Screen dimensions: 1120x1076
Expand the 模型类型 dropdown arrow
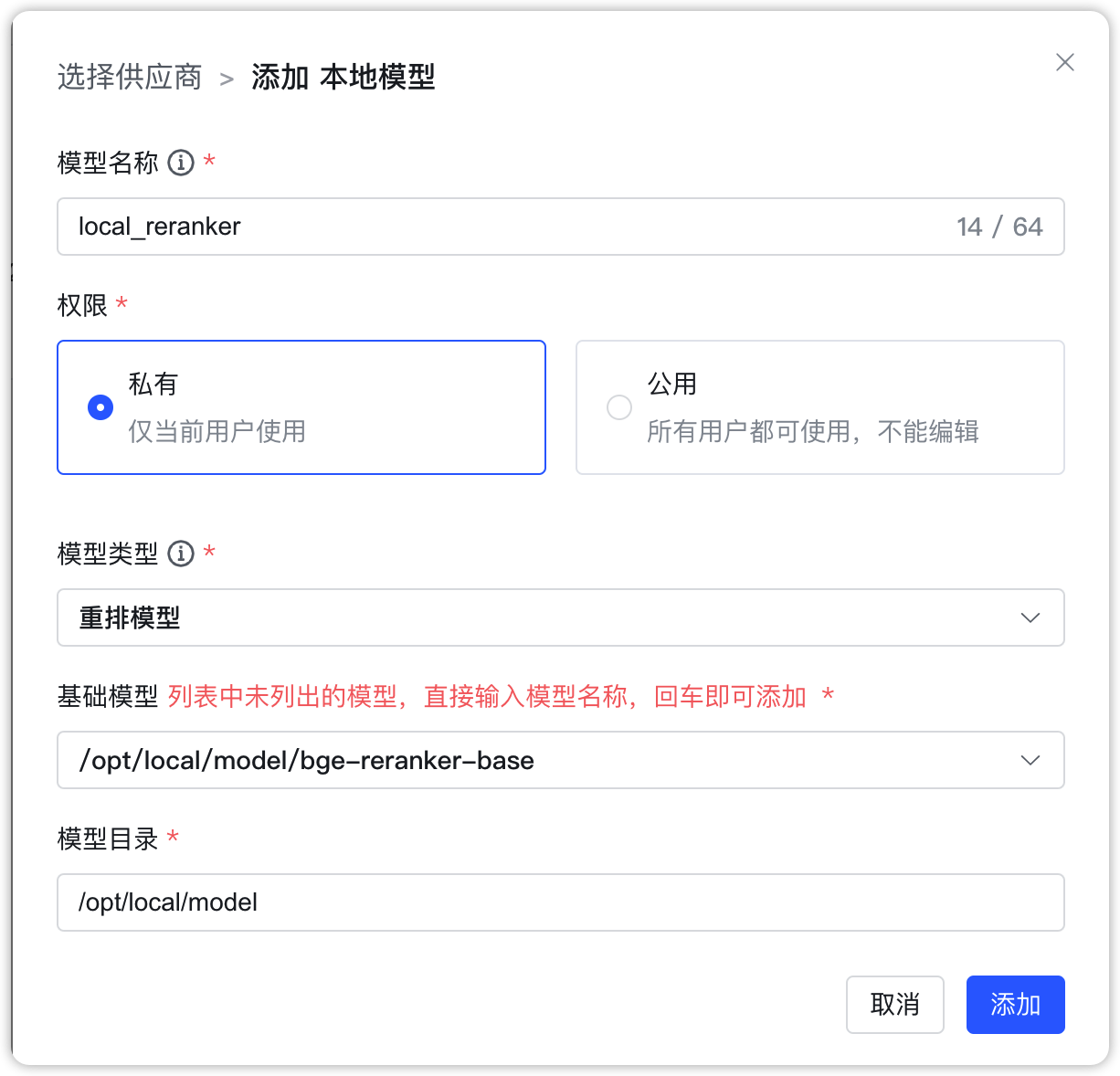[x=1030, y=617]
